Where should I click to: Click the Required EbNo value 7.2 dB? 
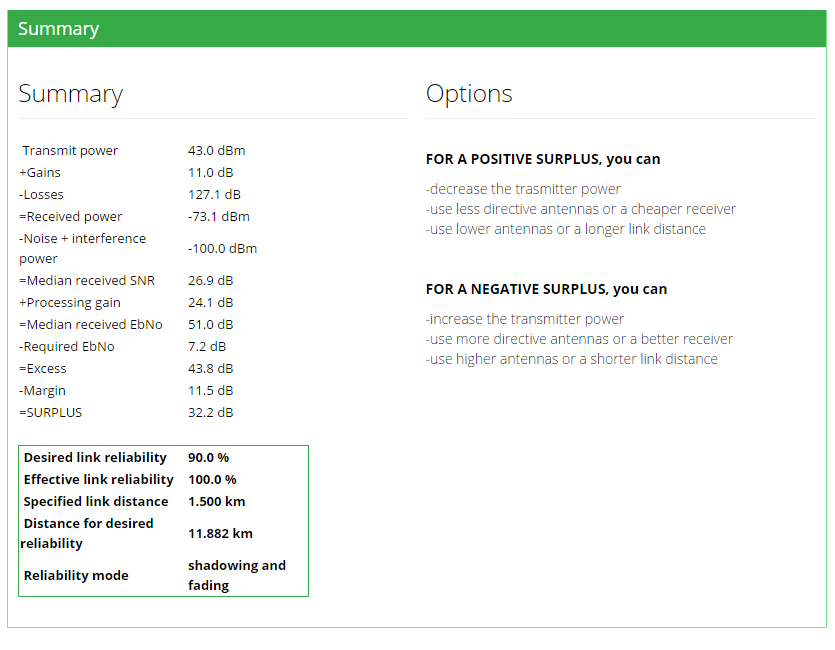pyautogui.click(x=207, y=347)
